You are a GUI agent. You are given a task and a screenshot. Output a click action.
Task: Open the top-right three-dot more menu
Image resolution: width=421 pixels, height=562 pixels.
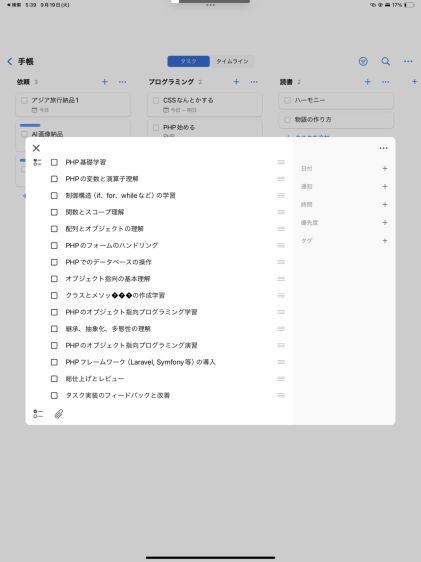408,61
